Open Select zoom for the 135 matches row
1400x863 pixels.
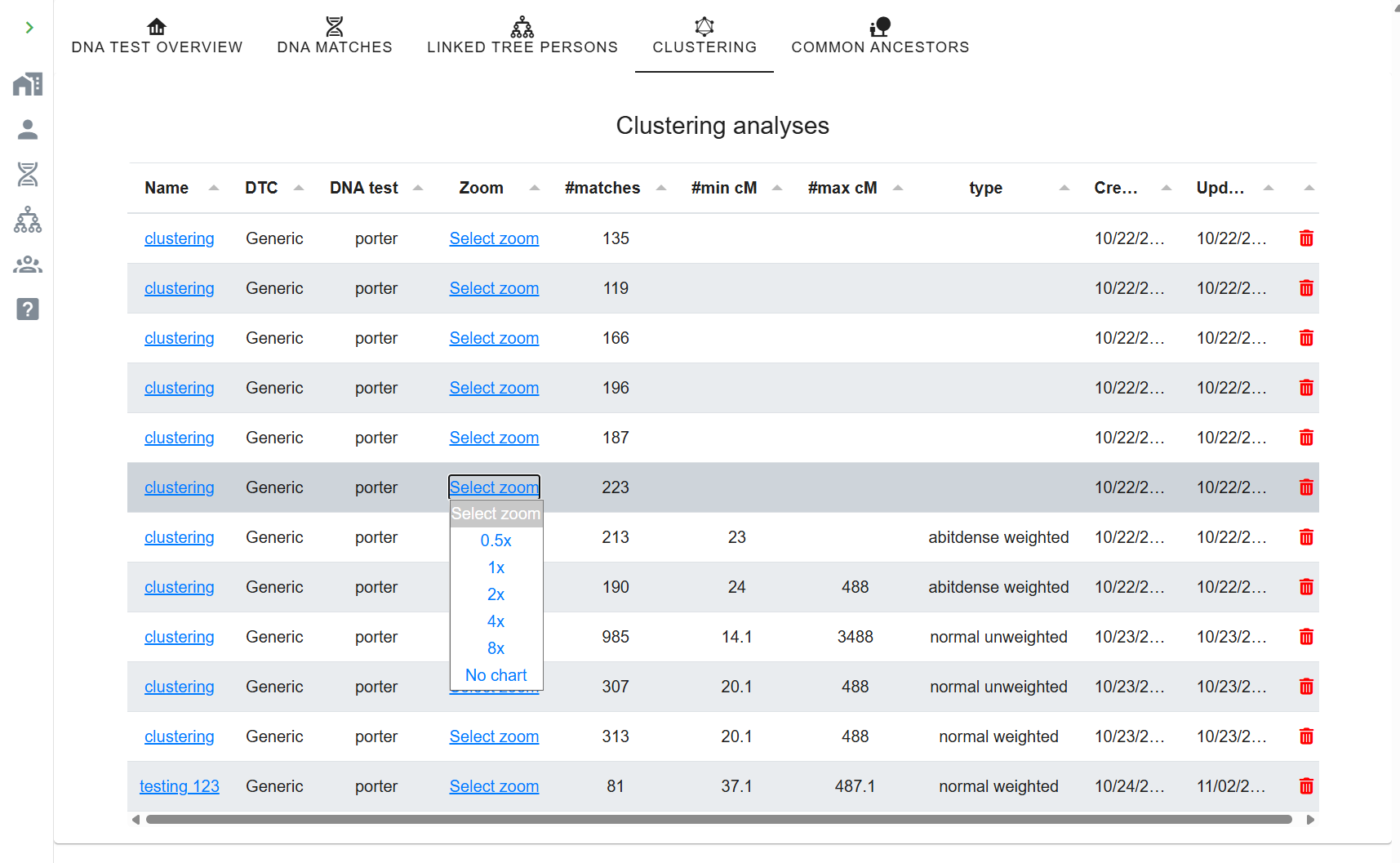494,238
